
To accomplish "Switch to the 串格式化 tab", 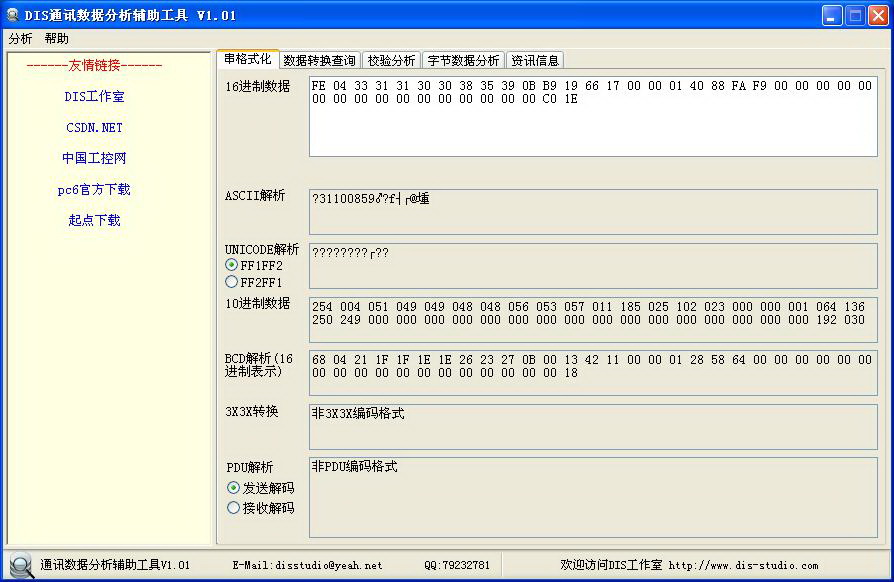I will pos(247,59).
